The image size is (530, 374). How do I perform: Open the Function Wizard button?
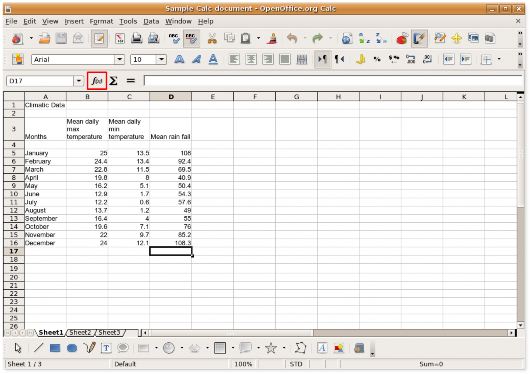coord(97,81)
